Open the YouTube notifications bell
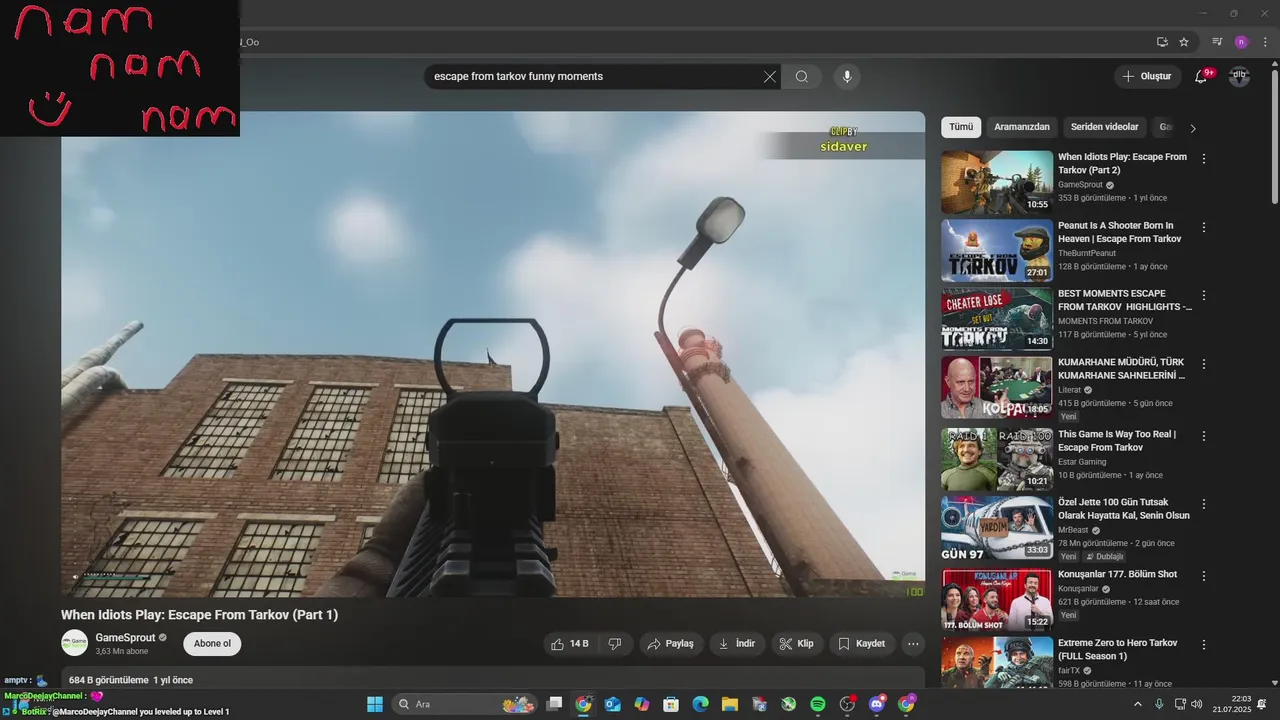The image size is (1280, 720). click(1202, 76)
